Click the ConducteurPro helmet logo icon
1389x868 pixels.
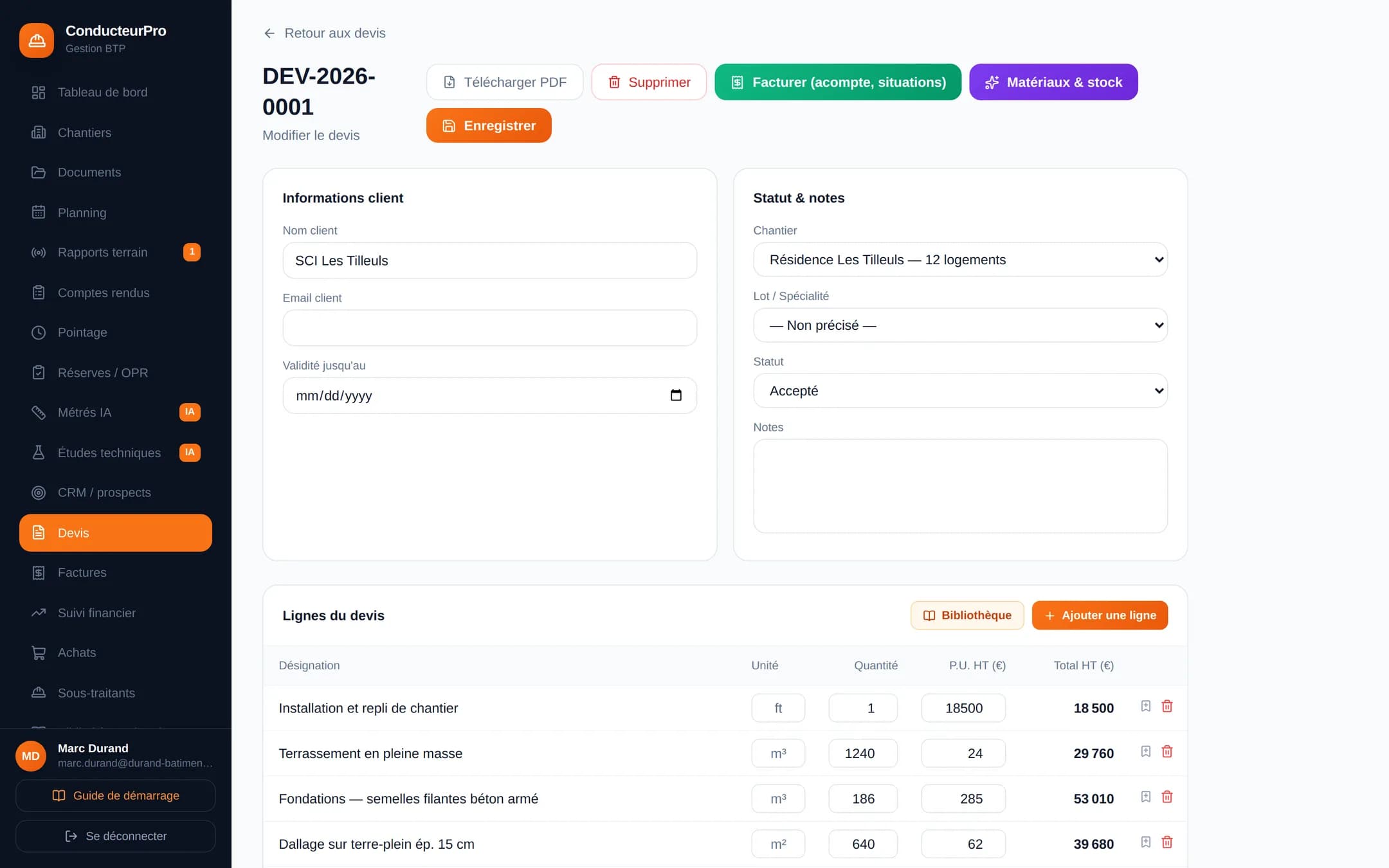pyautogui.click(x=37, y=40)
